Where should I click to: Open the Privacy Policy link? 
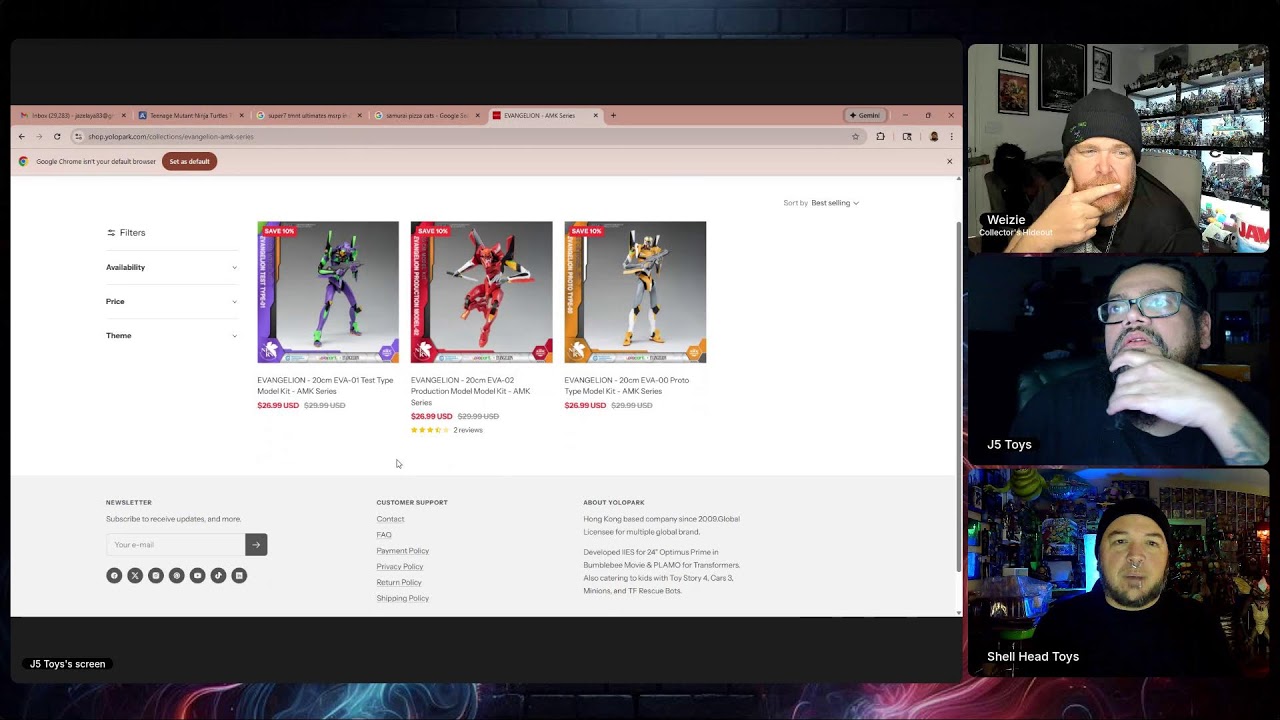pyautogui.click(x=399, y=567)
